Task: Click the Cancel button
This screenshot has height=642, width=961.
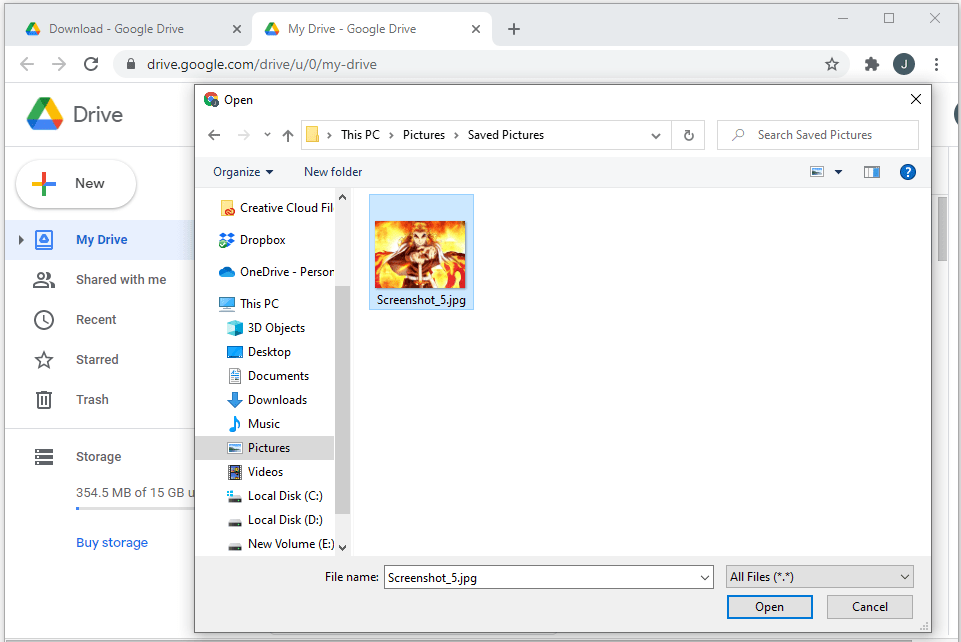Action: (870, 606)
